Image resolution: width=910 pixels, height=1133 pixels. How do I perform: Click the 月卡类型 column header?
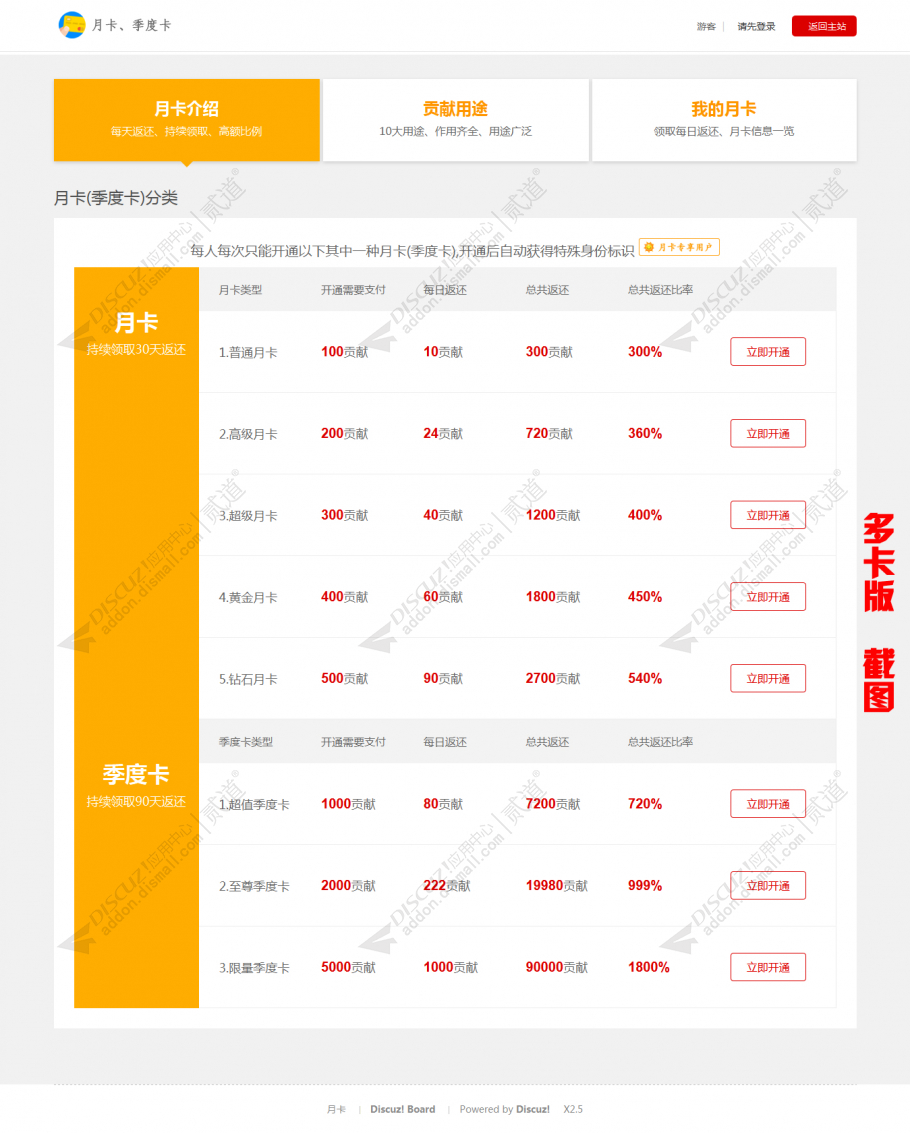pos(241,290)
